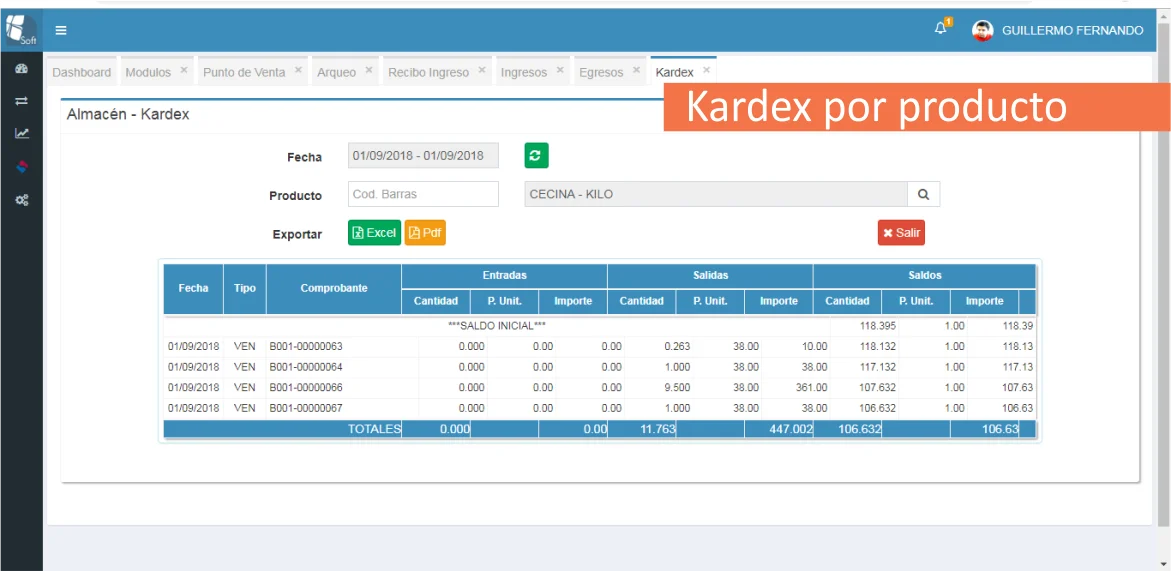Click the green refresh date button
The height and width of the screenshot is (571, 1171).
coord(536,155)
